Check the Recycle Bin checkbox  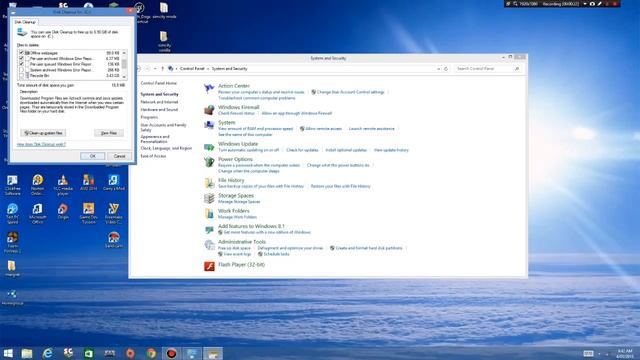(22, 76)
